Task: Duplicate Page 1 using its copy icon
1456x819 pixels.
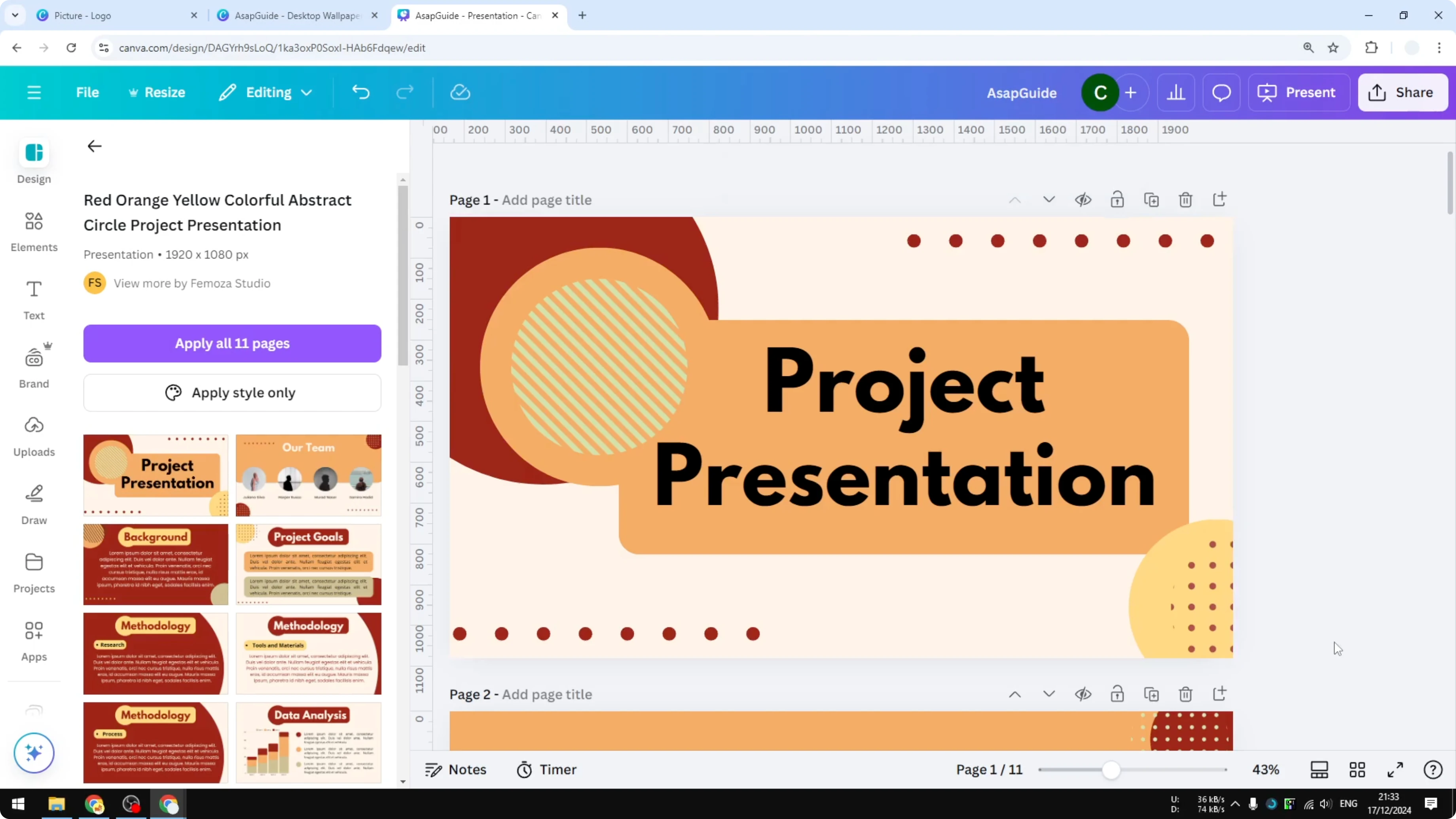Action: pyautogui.click(x=1151, y=199)
